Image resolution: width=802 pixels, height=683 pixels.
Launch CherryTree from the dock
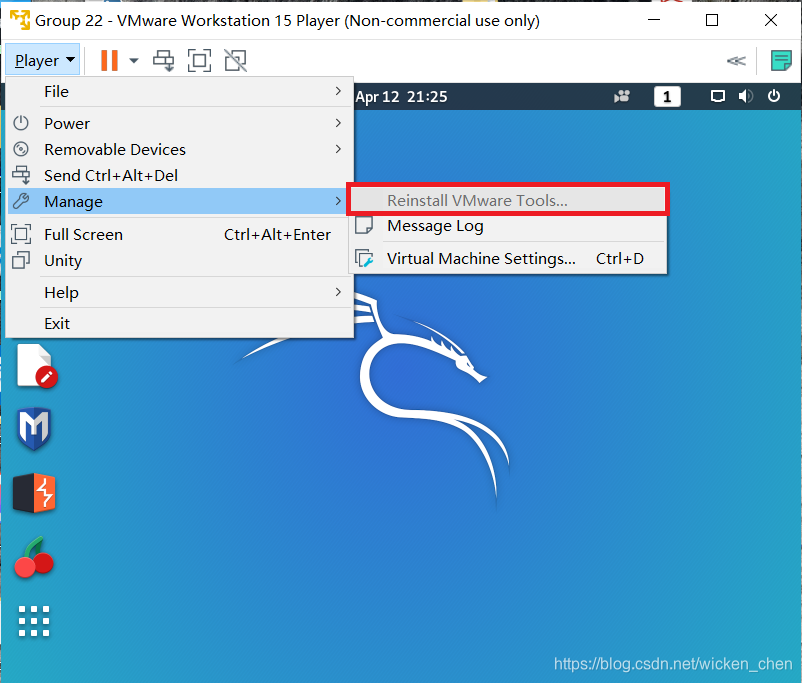[34, 558]
